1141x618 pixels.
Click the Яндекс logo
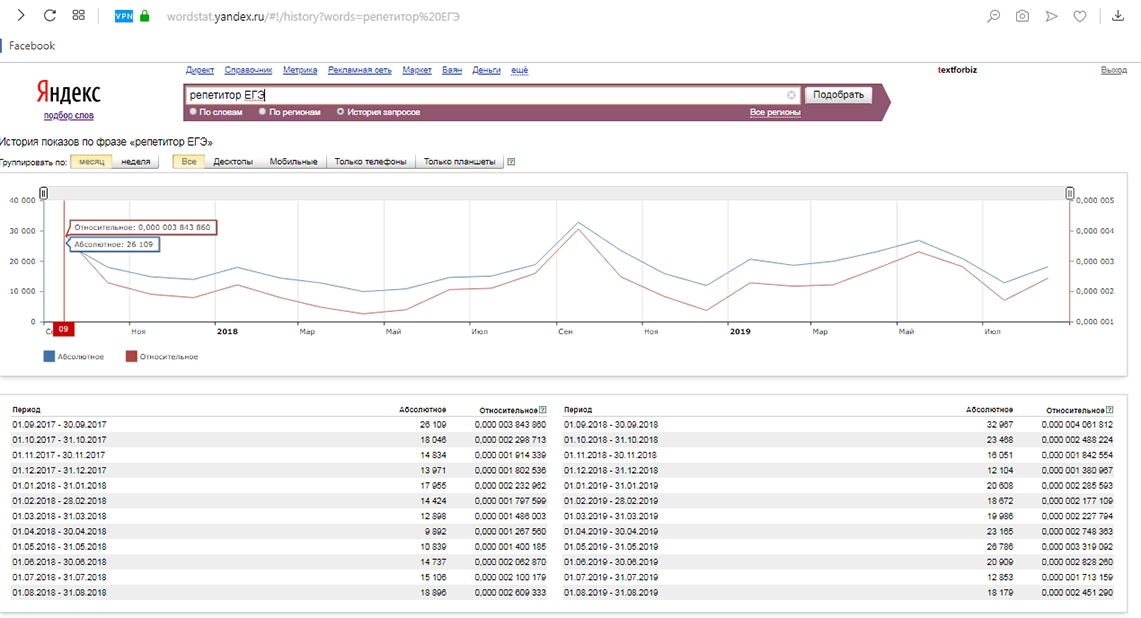click(x=68, y=92)
